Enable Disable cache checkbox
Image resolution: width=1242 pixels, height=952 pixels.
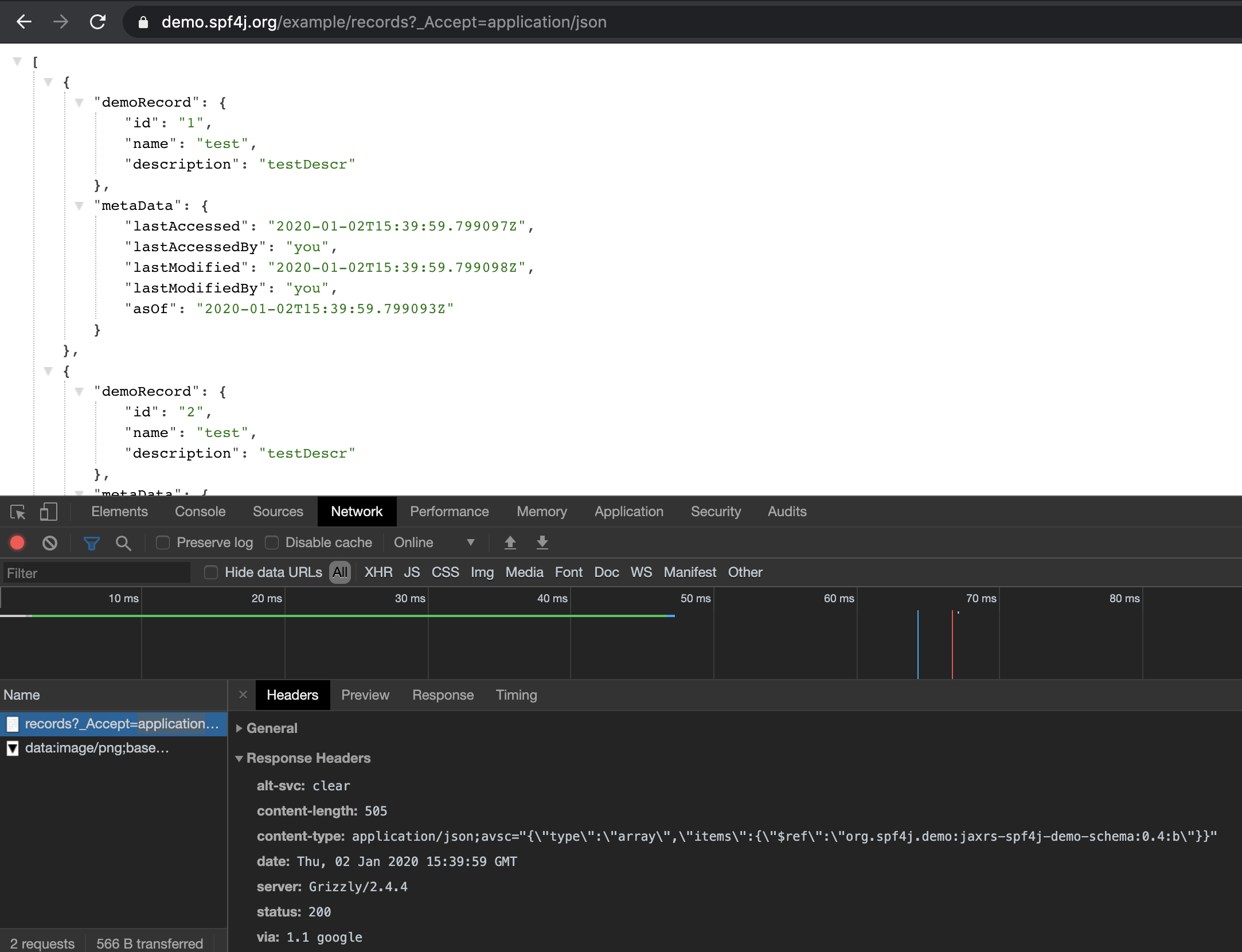click(x=272, y=543)
